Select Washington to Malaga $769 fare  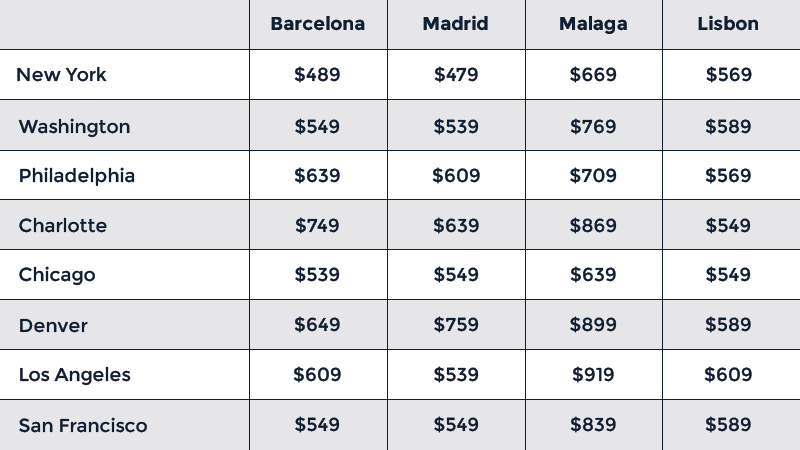pyautogui.click(x=593, y=127)
